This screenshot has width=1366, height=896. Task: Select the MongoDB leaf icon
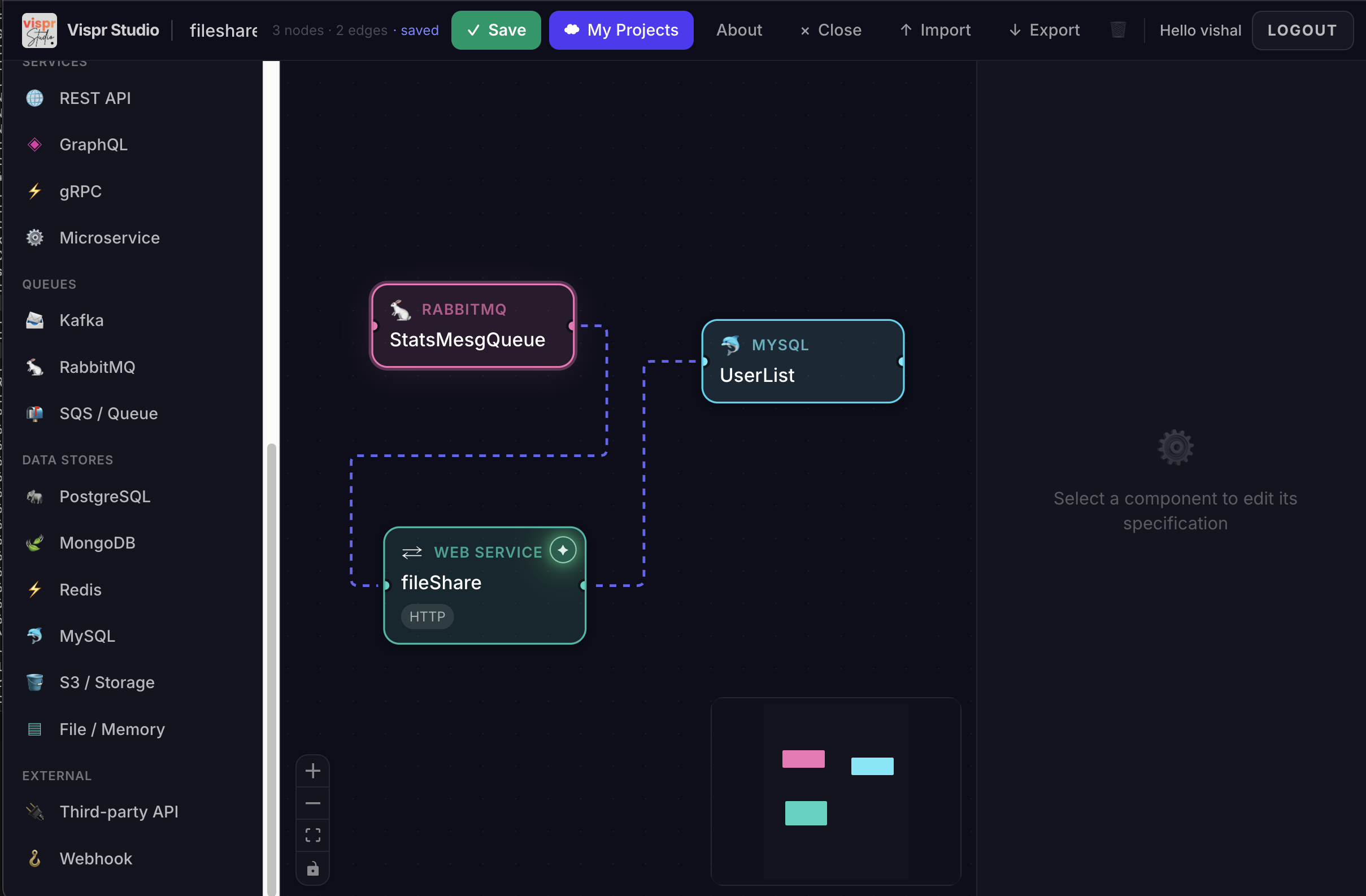35,543
